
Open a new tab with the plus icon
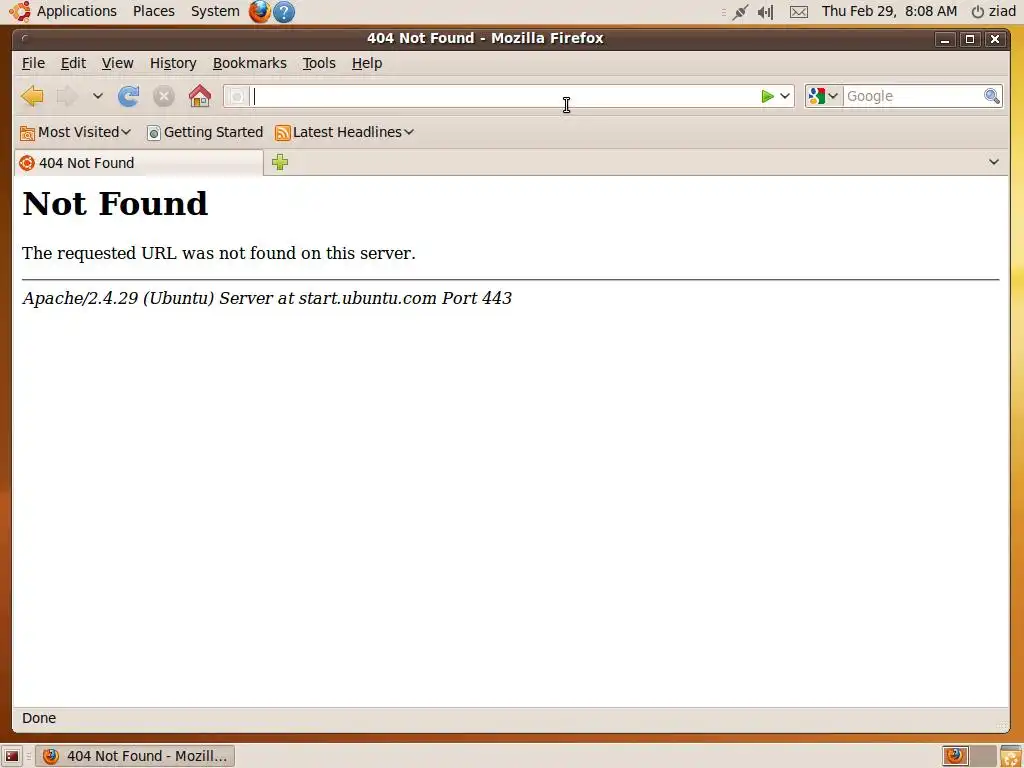pyautogui.click(x=280, y=162)
